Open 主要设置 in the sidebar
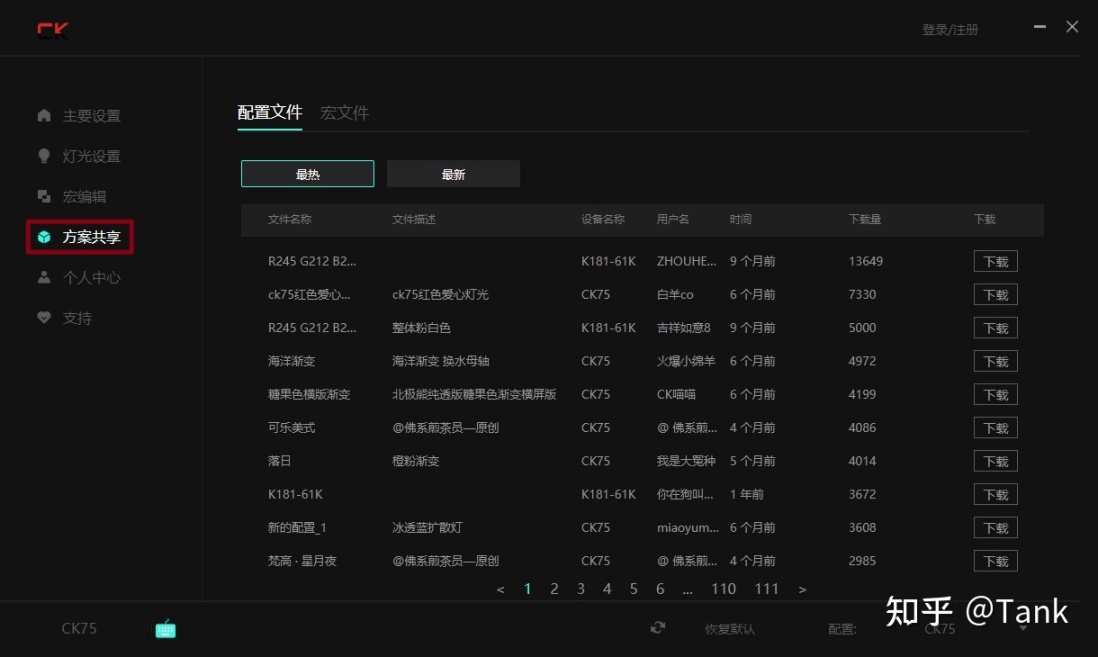 pyautogui.click(x=91, y=116)
